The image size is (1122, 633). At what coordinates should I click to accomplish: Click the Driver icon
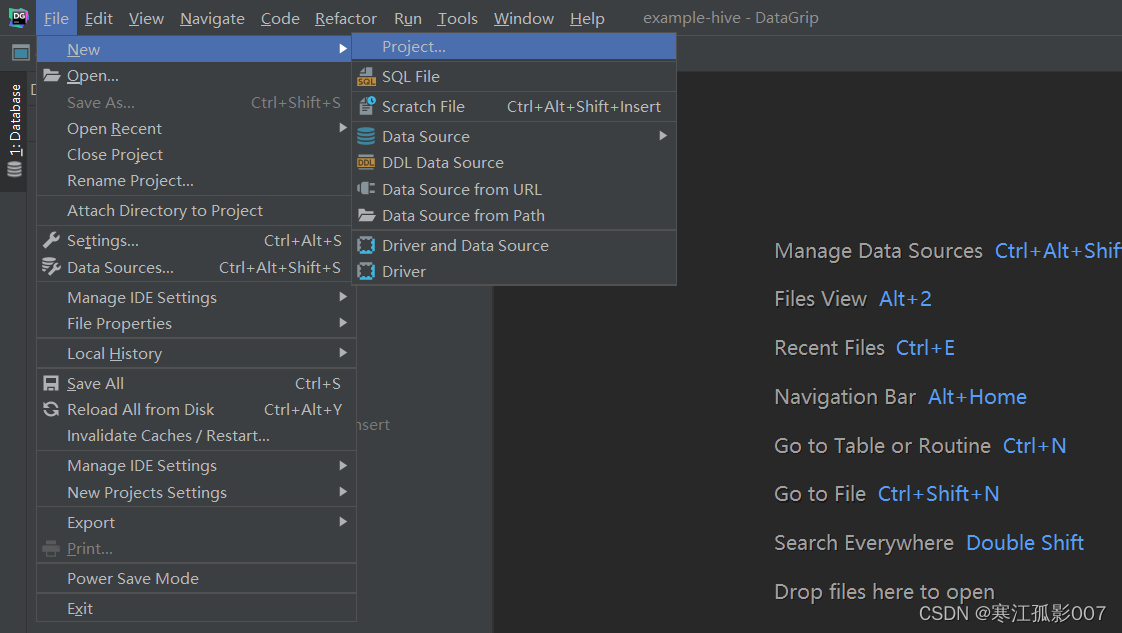(366, 271)
